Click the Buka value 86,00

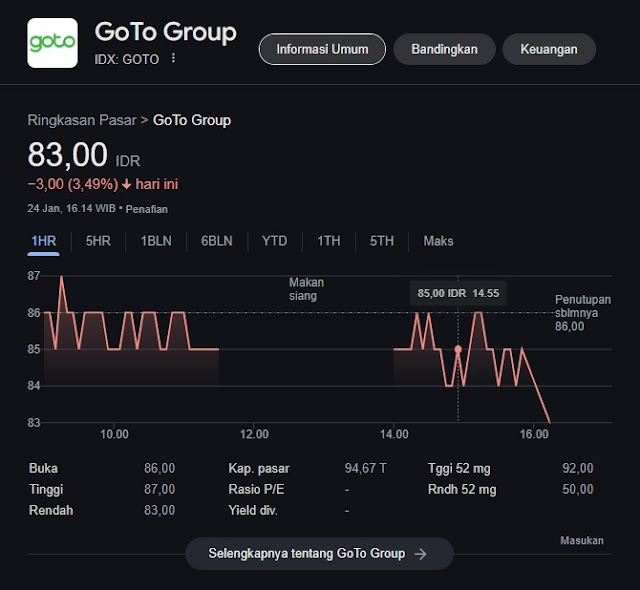(159, 468)
